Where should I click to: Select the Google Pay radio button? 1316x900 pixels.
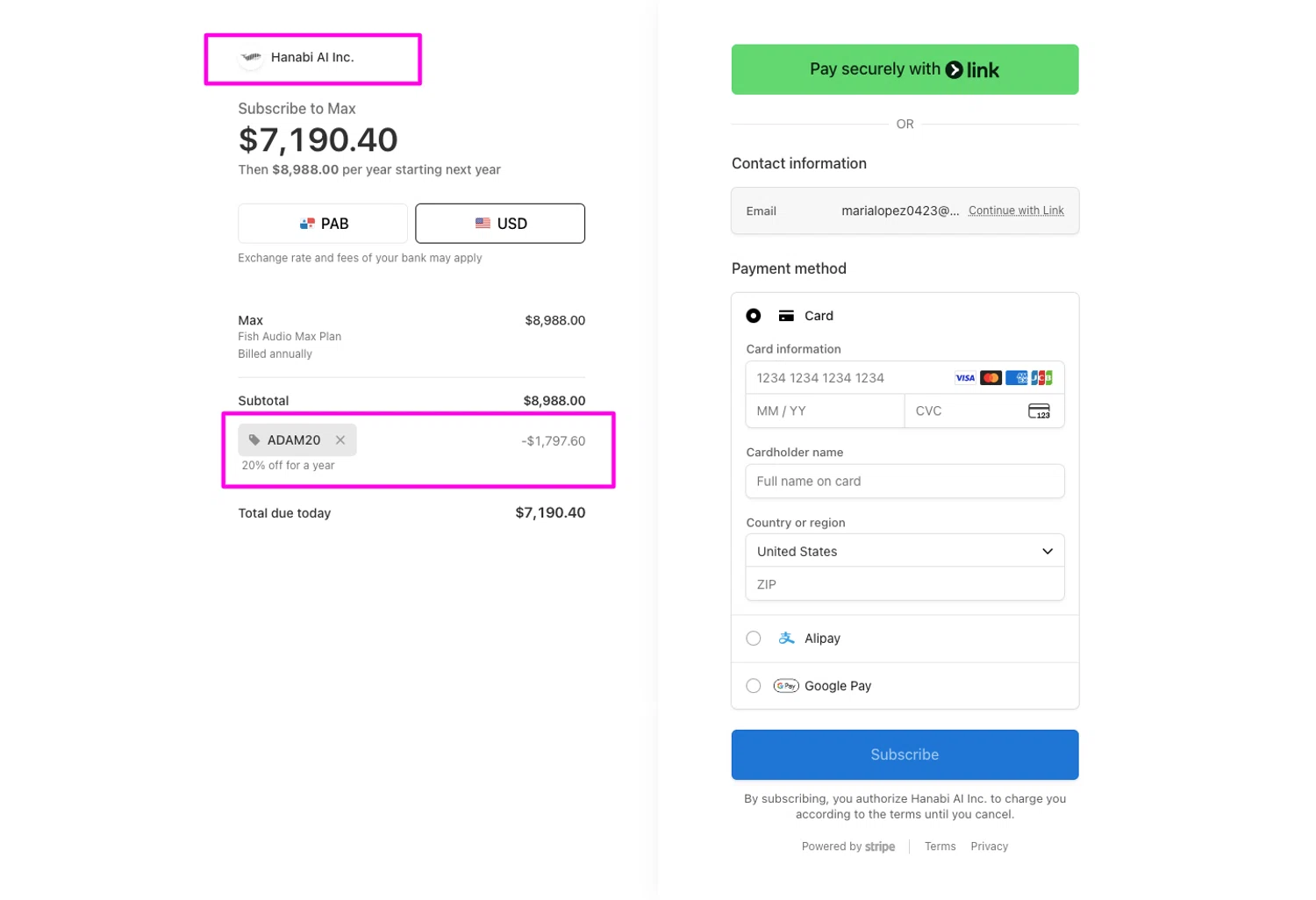tap(754, 686)
